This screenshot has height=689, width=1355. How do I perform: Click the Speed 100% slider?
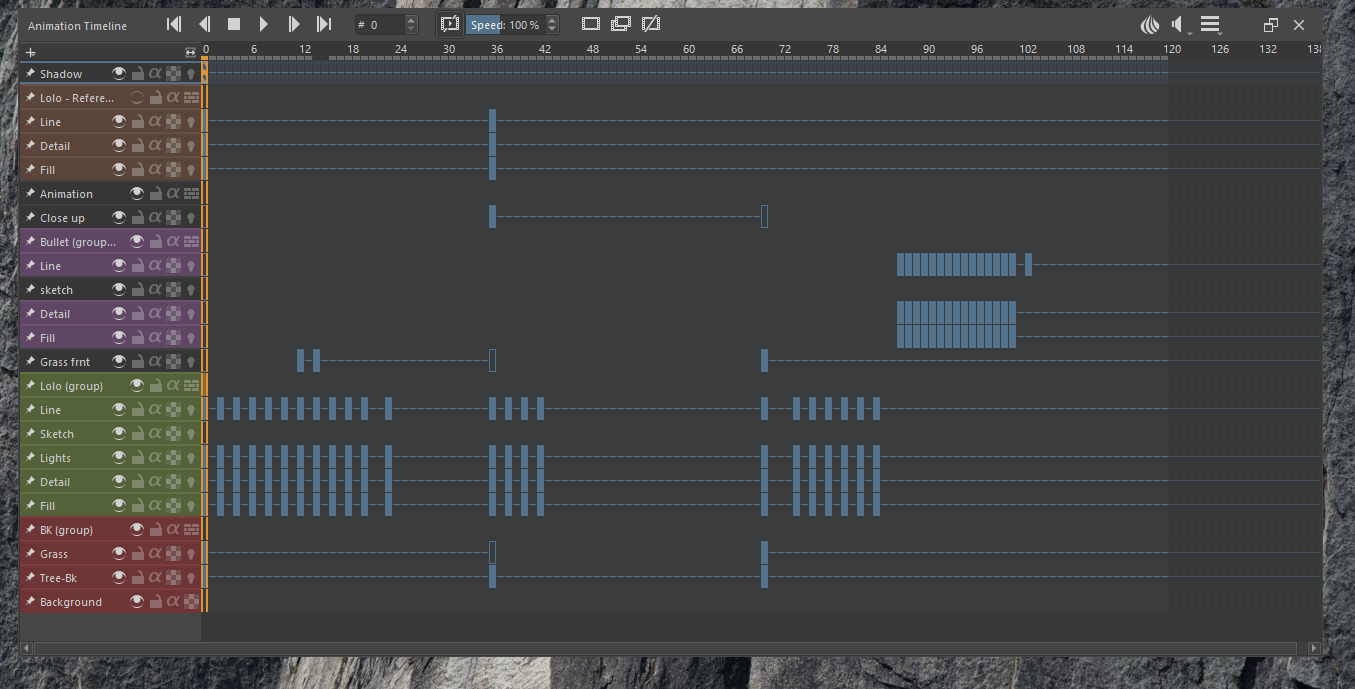tap(506, 24)
